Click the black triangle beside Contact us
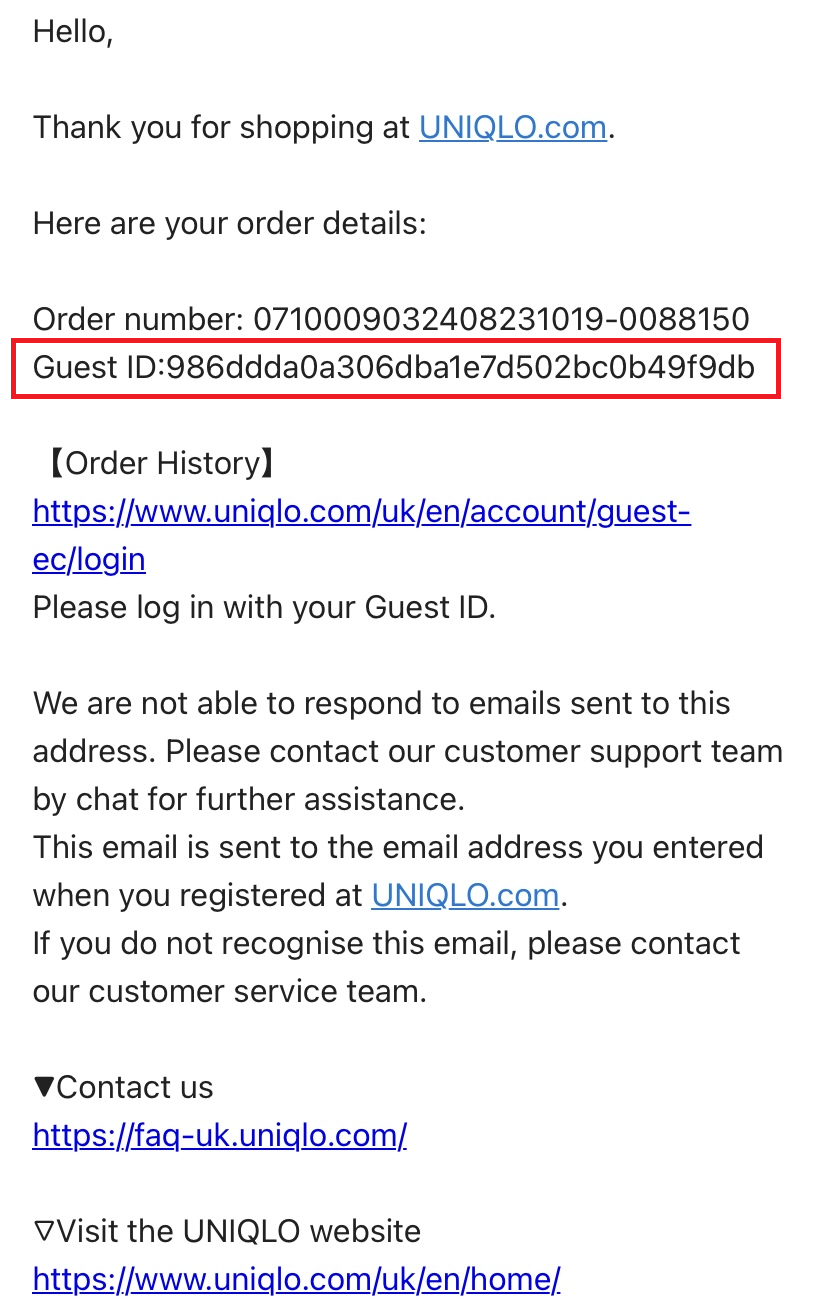 [44, 1088]
